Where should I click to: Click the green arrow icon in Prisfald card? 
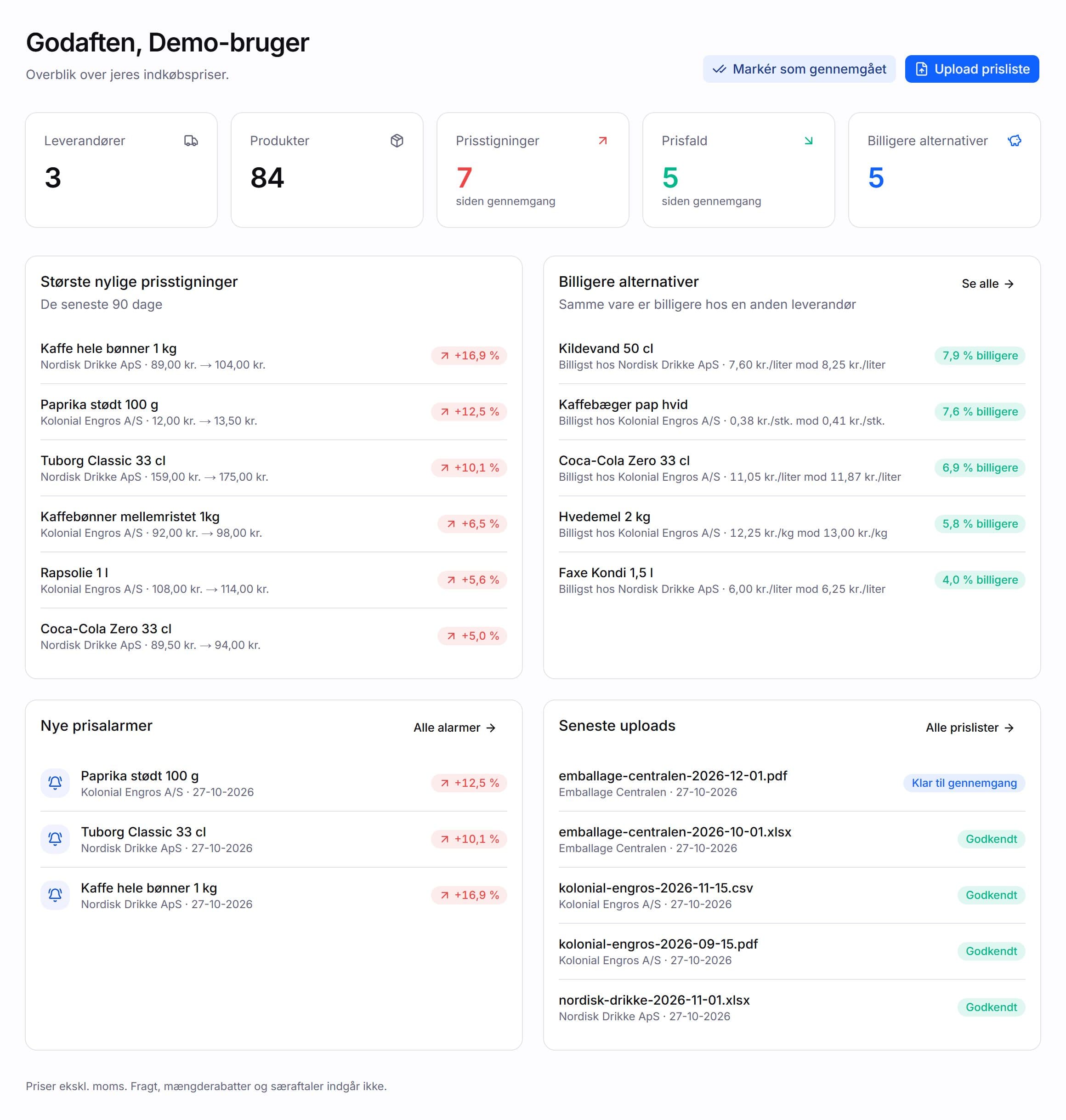pyautogui.click(x=809, y=140)
